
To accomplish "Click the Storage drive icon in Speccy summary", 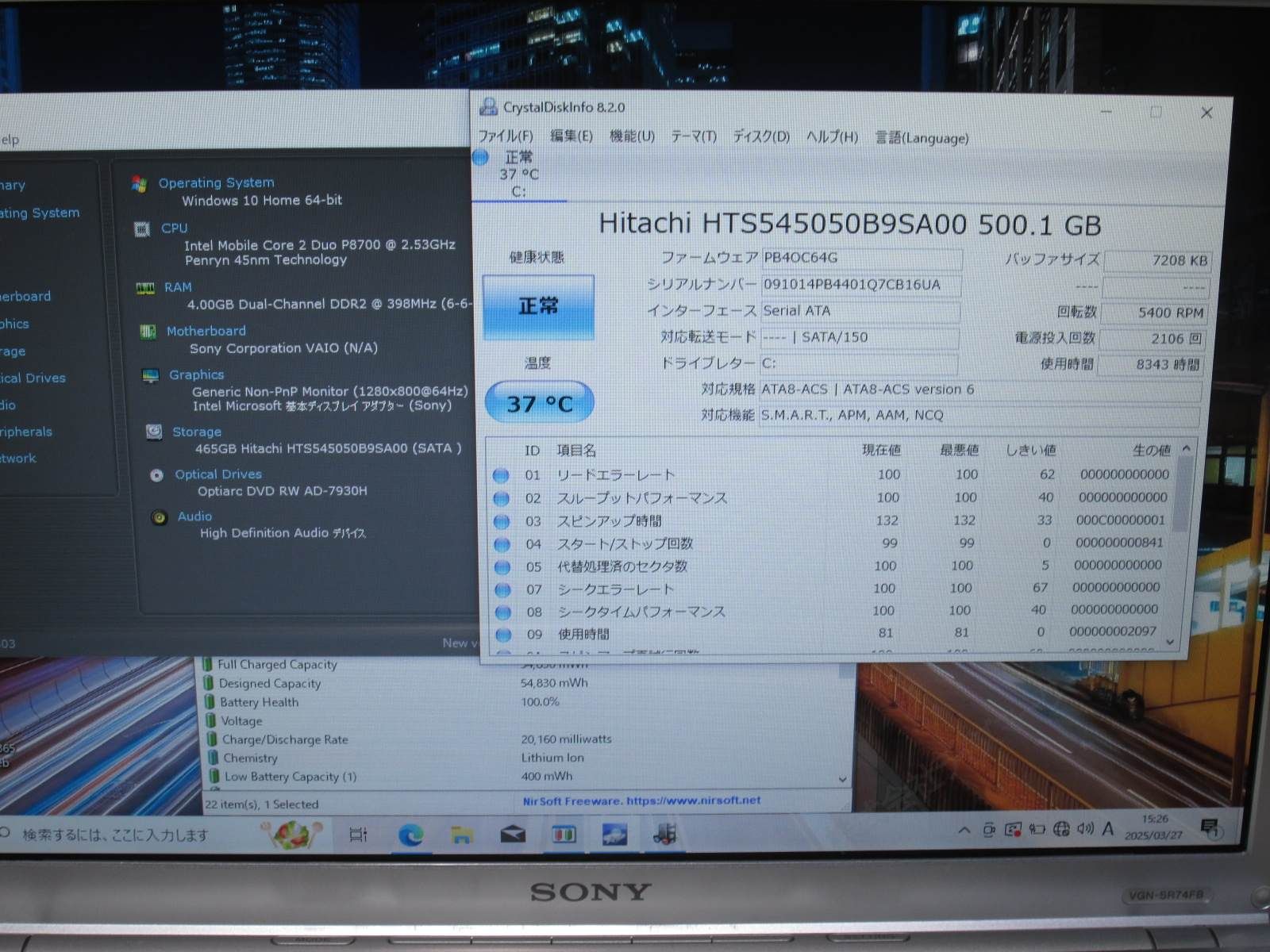I will point(154,432).
